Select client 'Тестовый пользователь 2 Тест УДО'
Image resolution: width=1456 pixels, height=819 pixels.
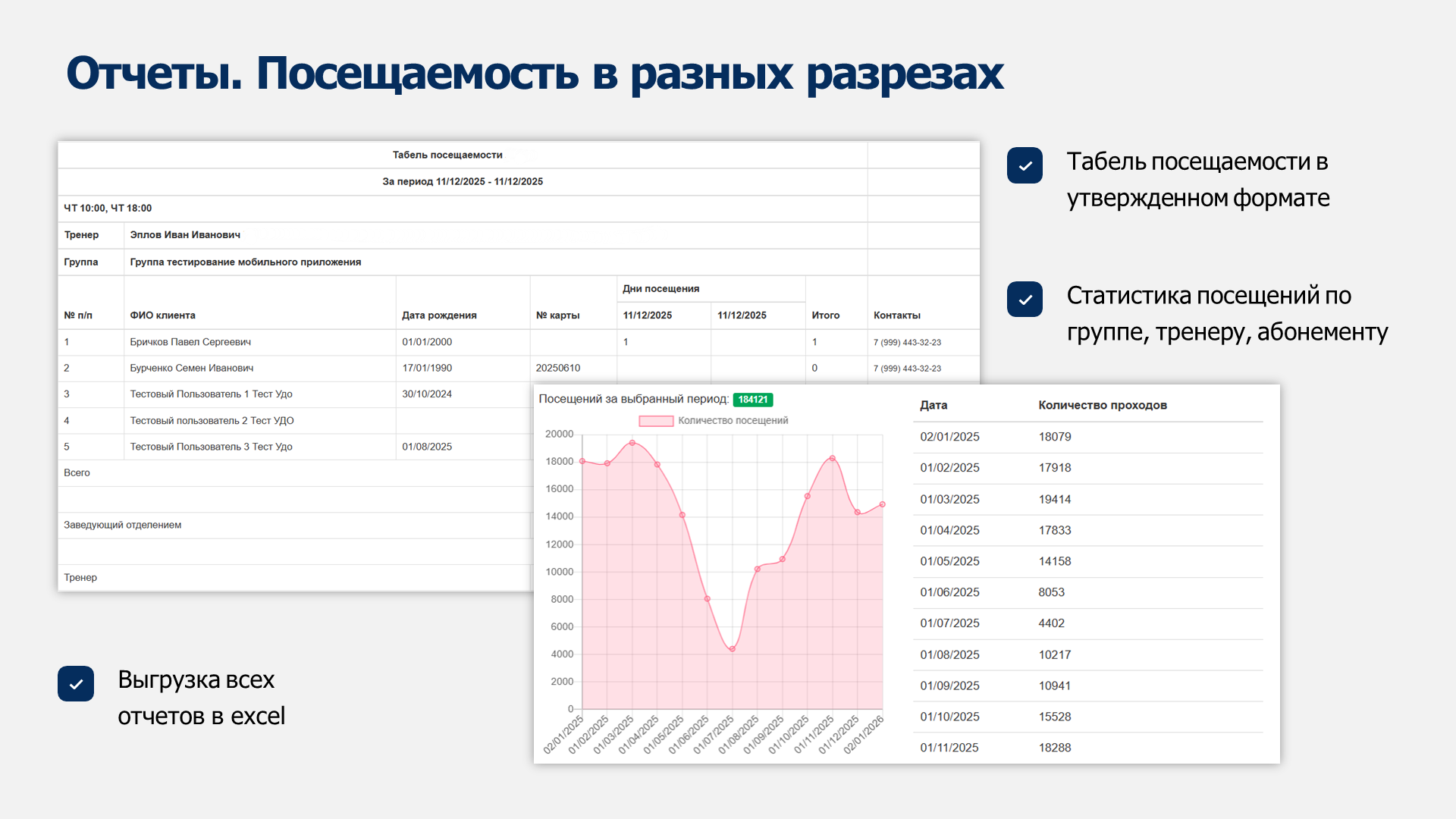click(x=212, y=420)
